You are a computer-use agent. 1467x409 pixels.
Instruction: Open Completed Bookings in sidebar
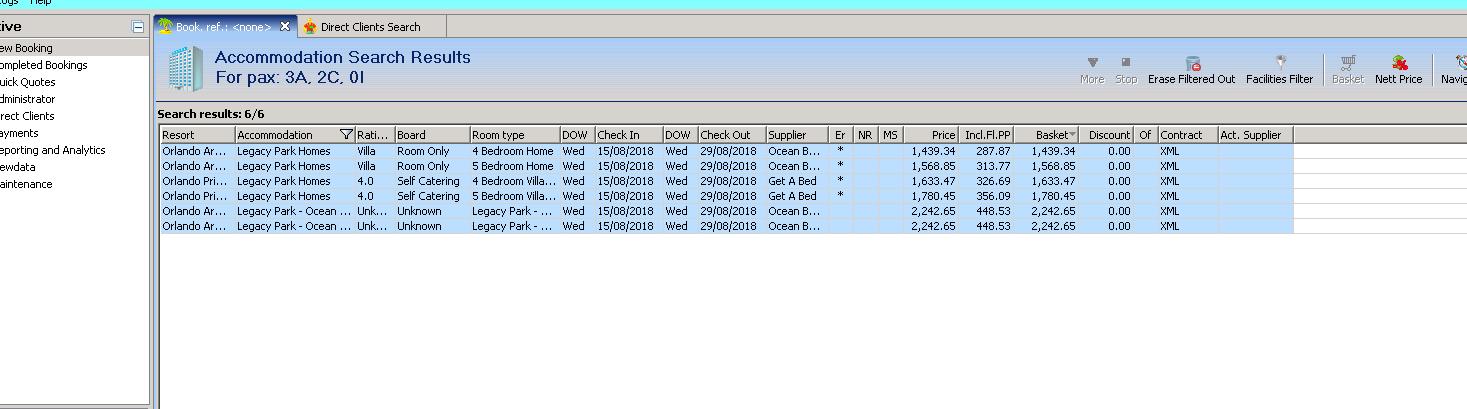point(44,65)
